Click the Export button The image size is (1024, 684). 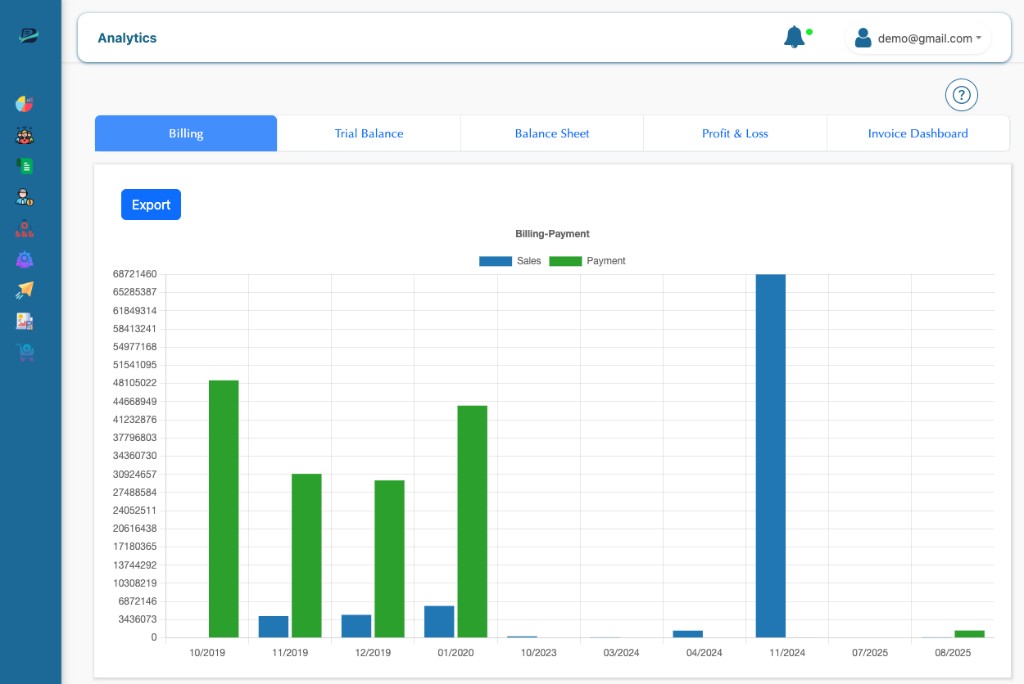151,204
